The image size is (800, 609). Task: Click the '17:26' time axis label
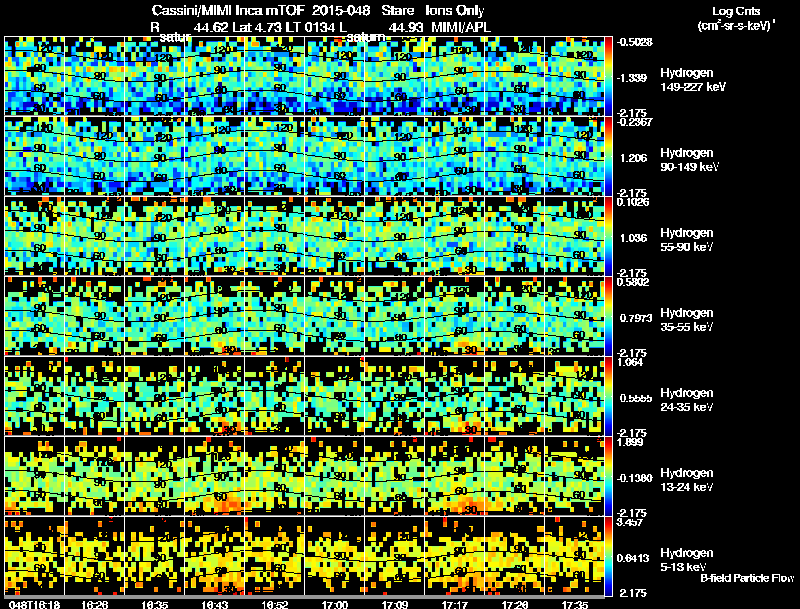point(514,604)
